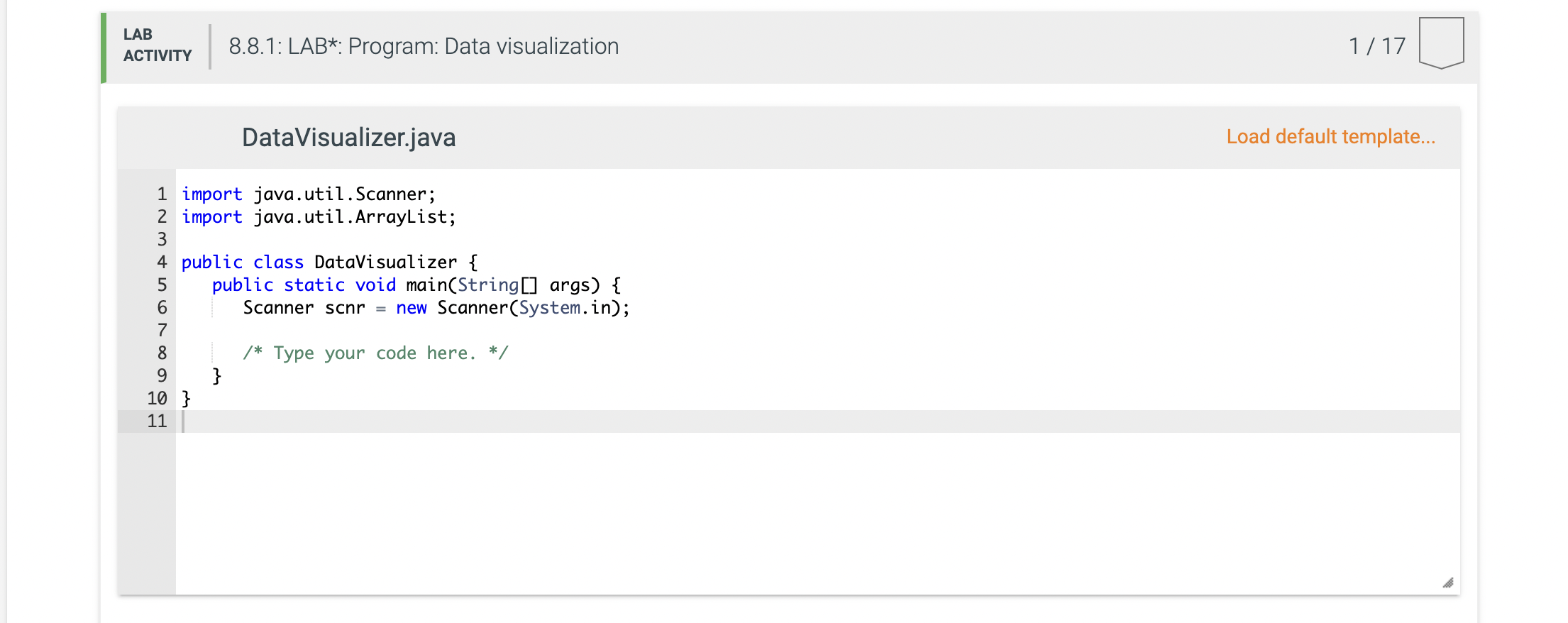Click the main method signature line
The image size is (1568, 623).
[x=416, y=285]
